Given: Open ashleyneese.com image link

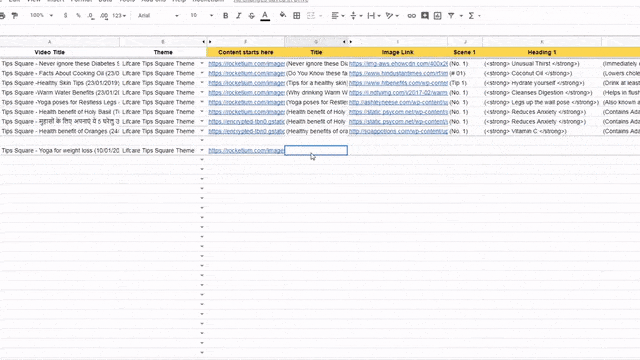Looking at the screenshot, I should pyautogui.click(x=398, y=102).
